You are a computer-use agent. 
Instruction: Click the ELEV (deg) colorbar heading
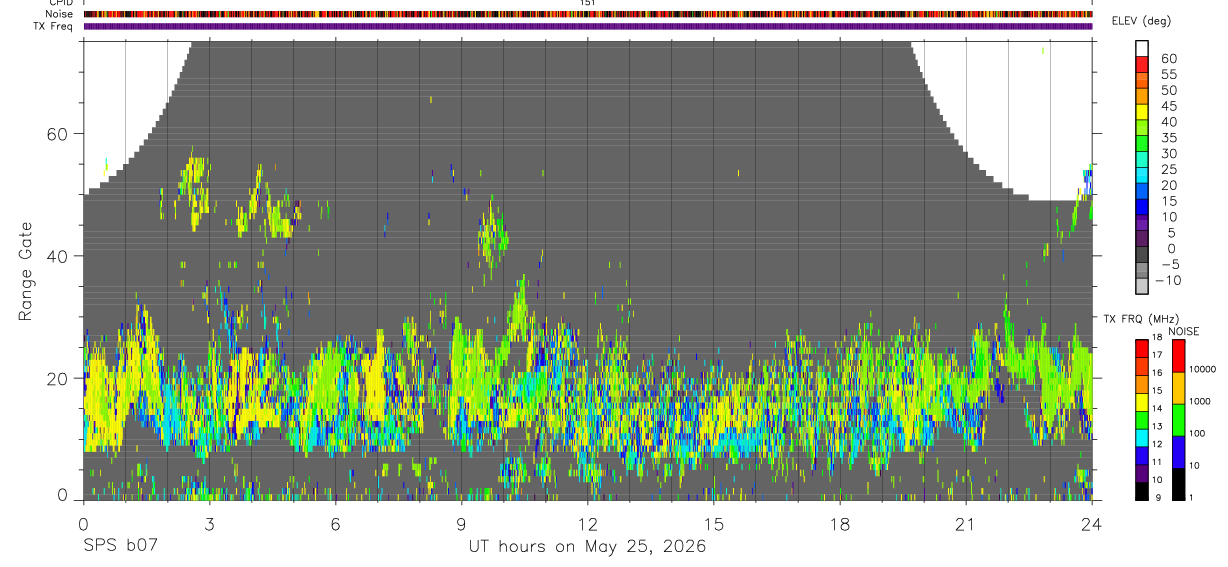pyautogui.click(x=1141, y=21)
